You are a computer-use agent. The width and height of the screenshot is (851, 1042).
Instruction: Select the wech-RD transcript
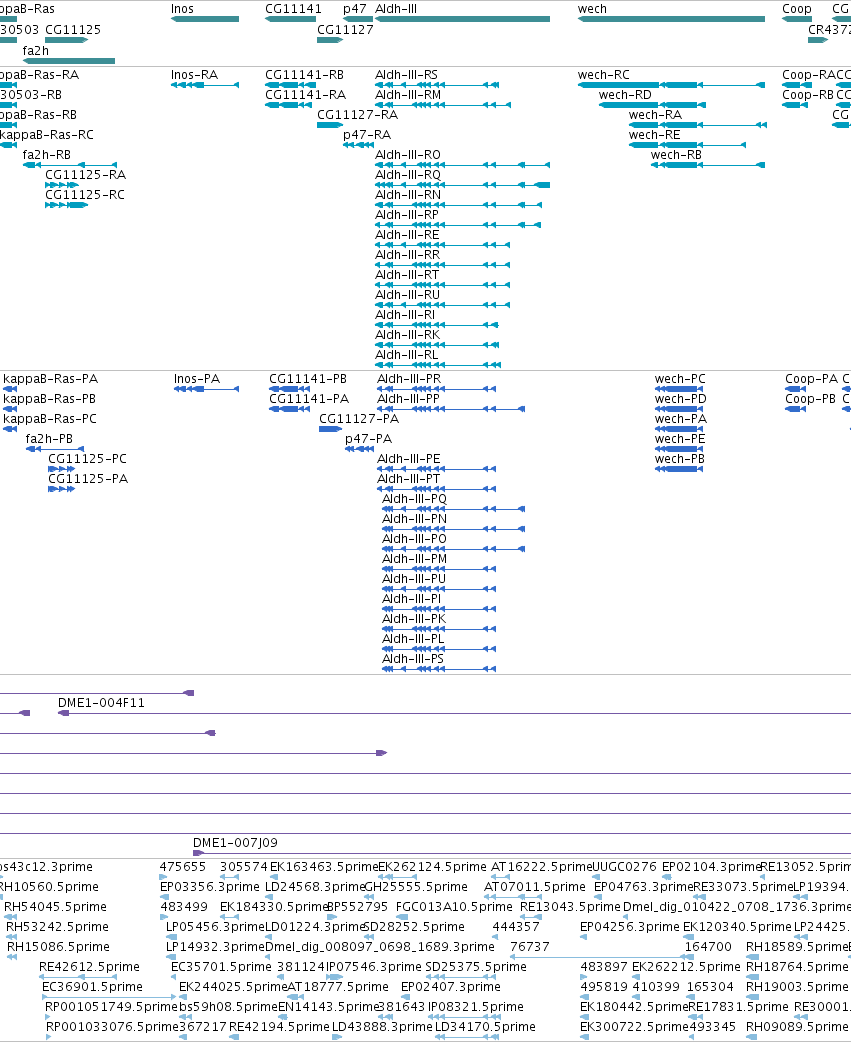[x=652, y=105]
